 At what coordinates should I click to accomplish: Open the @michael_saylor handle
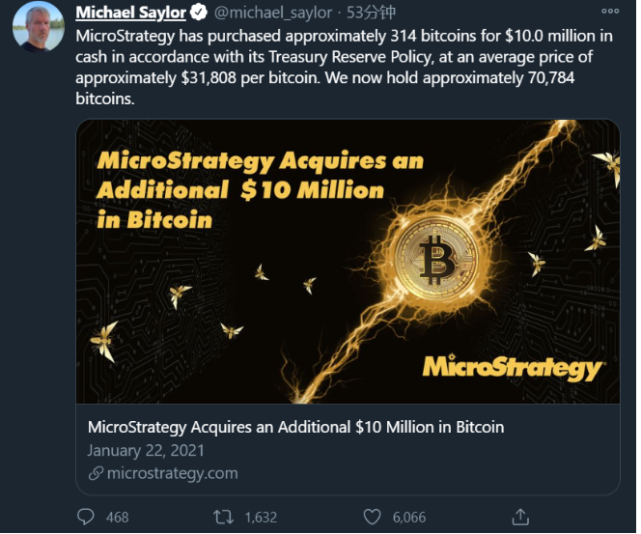(x=273, y=13)
